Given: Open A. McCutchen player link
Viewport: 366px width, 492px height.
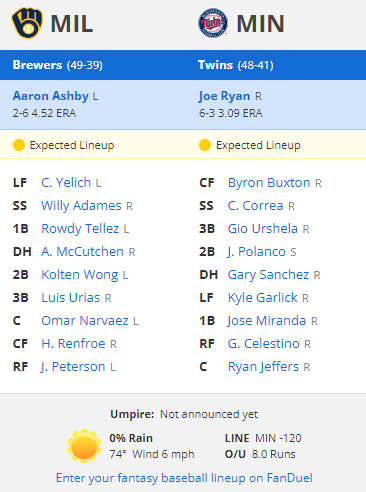Looking at the screenshot, I should 82,252.
